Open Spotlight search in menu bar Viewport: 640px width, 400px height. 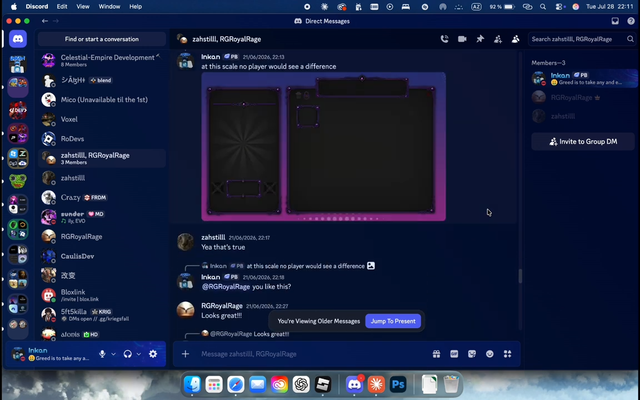click(x=543, y=7)
